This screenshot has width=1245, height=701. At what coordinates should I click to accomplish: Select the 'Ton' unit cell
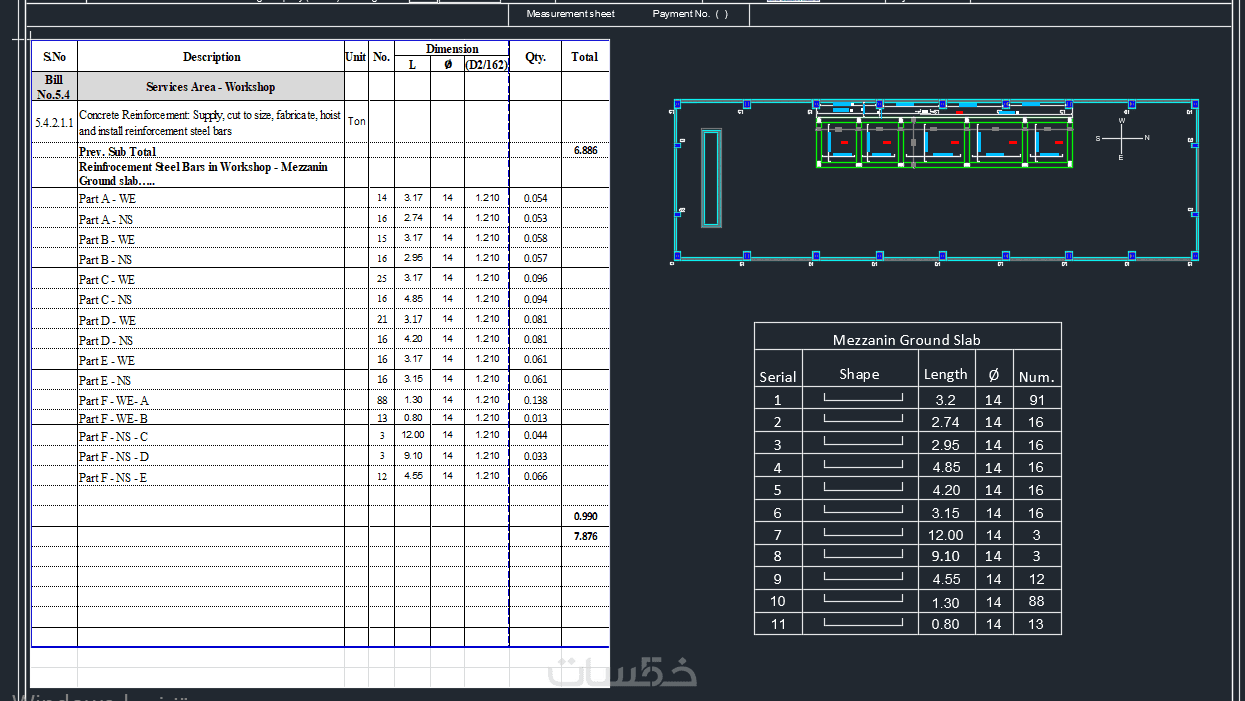pos(356,121)
